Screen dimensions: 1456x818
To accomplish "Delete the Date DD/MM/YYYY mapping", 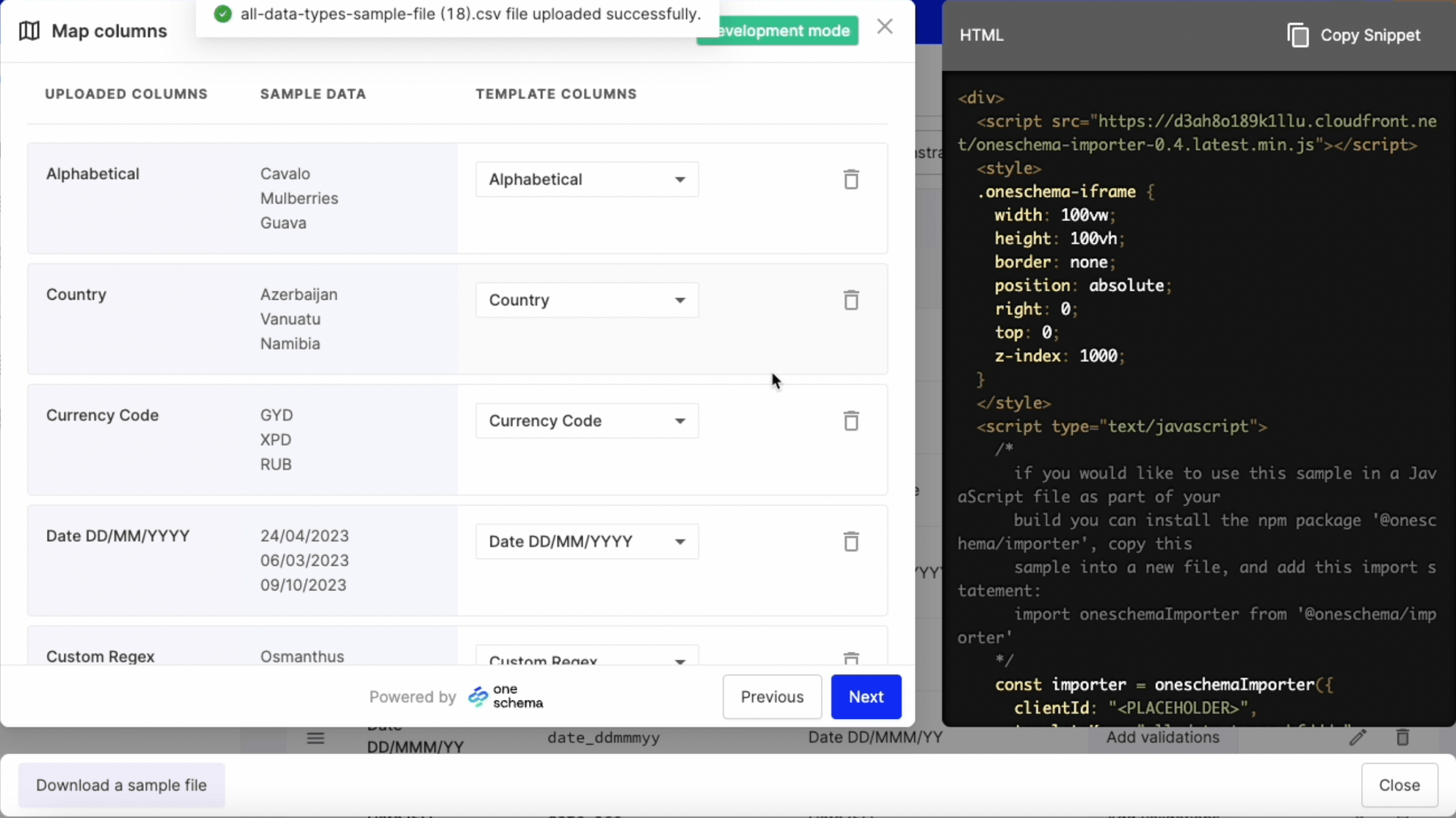I will [x=850, y=541].
